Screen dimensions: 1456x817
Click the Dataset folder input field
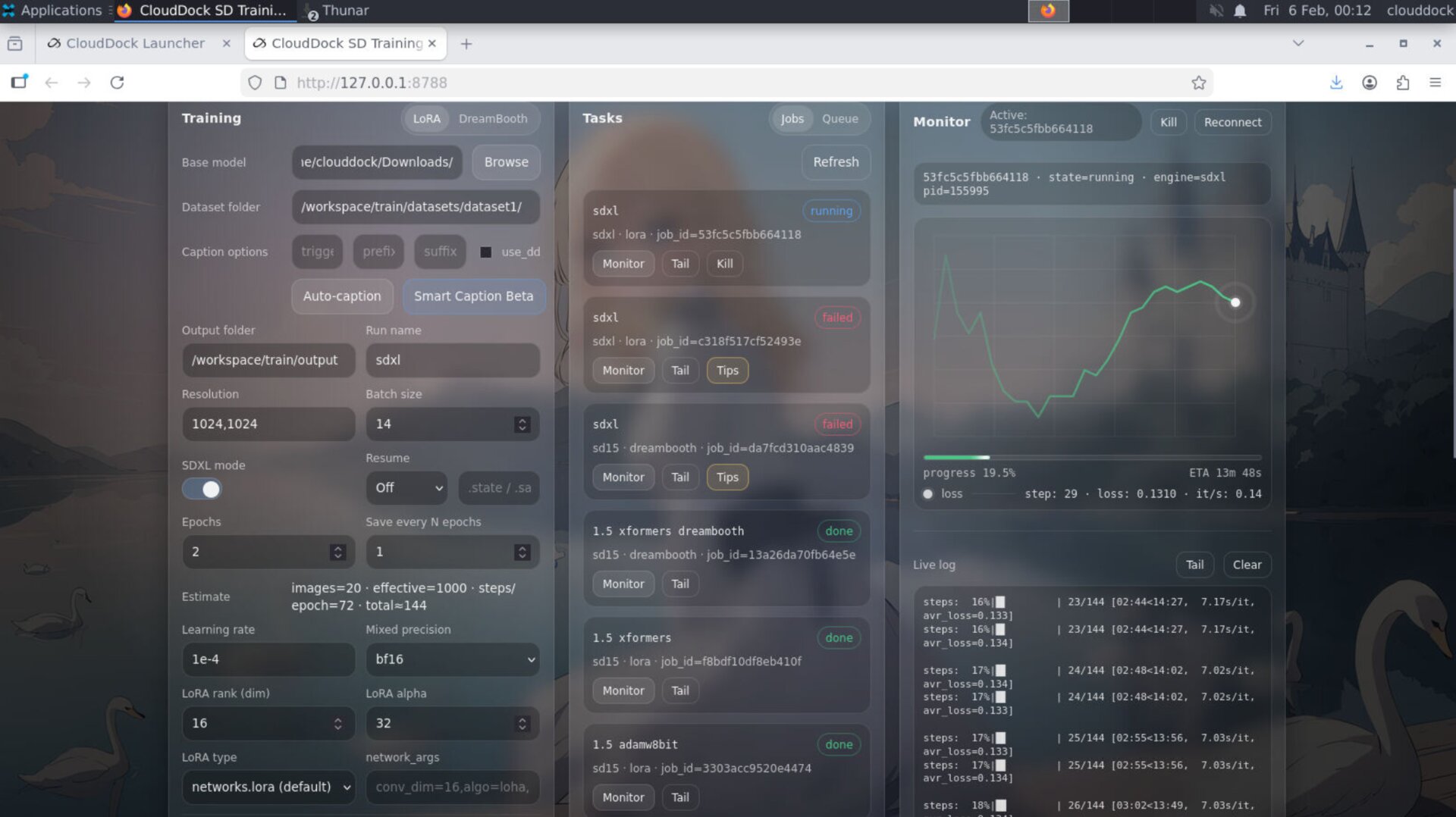(x=416, y=207)
